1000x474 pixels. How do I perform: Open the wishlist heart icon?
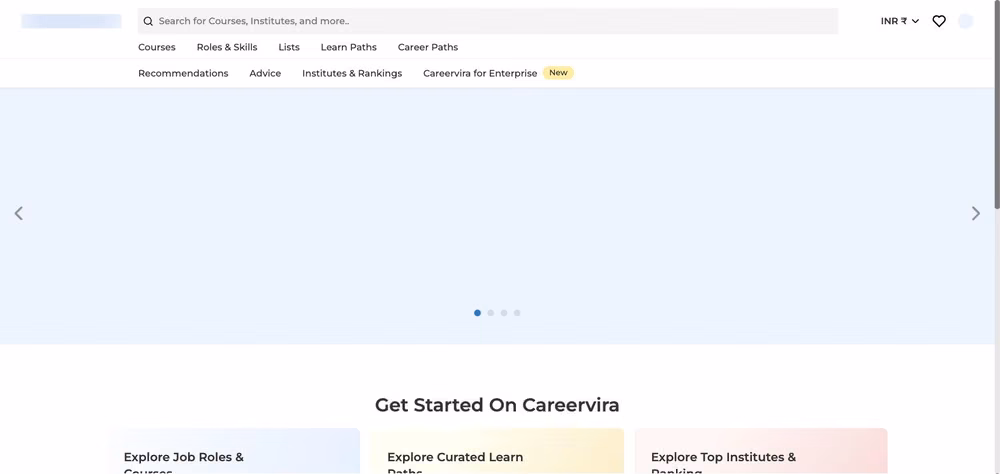[939, 21]
